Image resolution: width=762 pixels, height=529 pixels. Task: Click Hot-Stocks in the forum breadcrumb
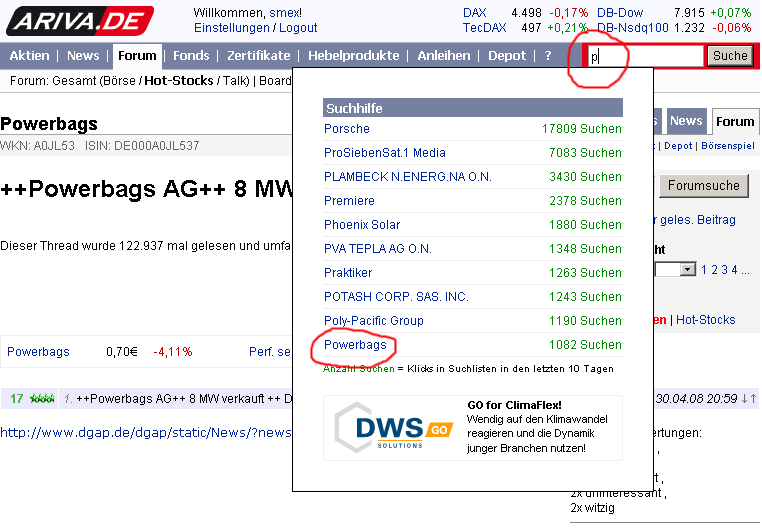point(179,81)
